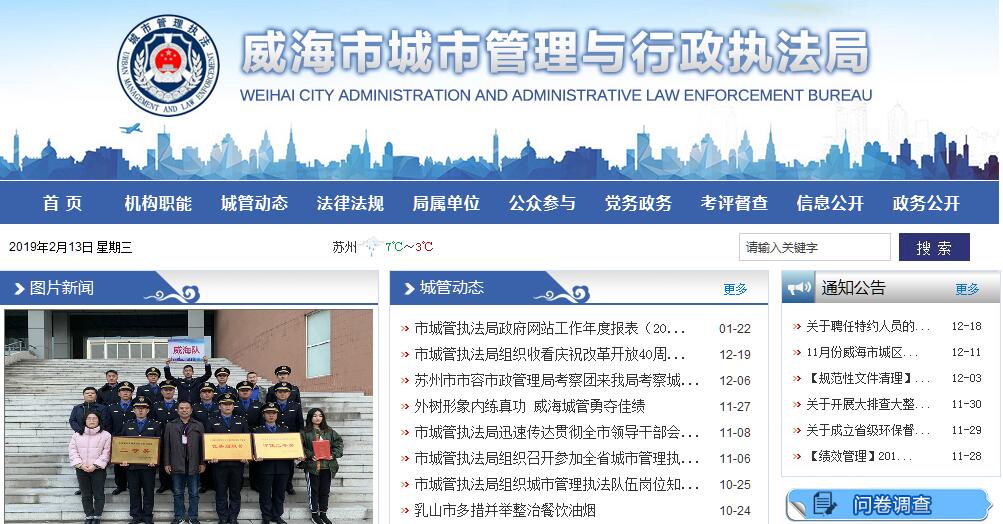Open notice 11月份威海市城区

click(x=862, y=353)
